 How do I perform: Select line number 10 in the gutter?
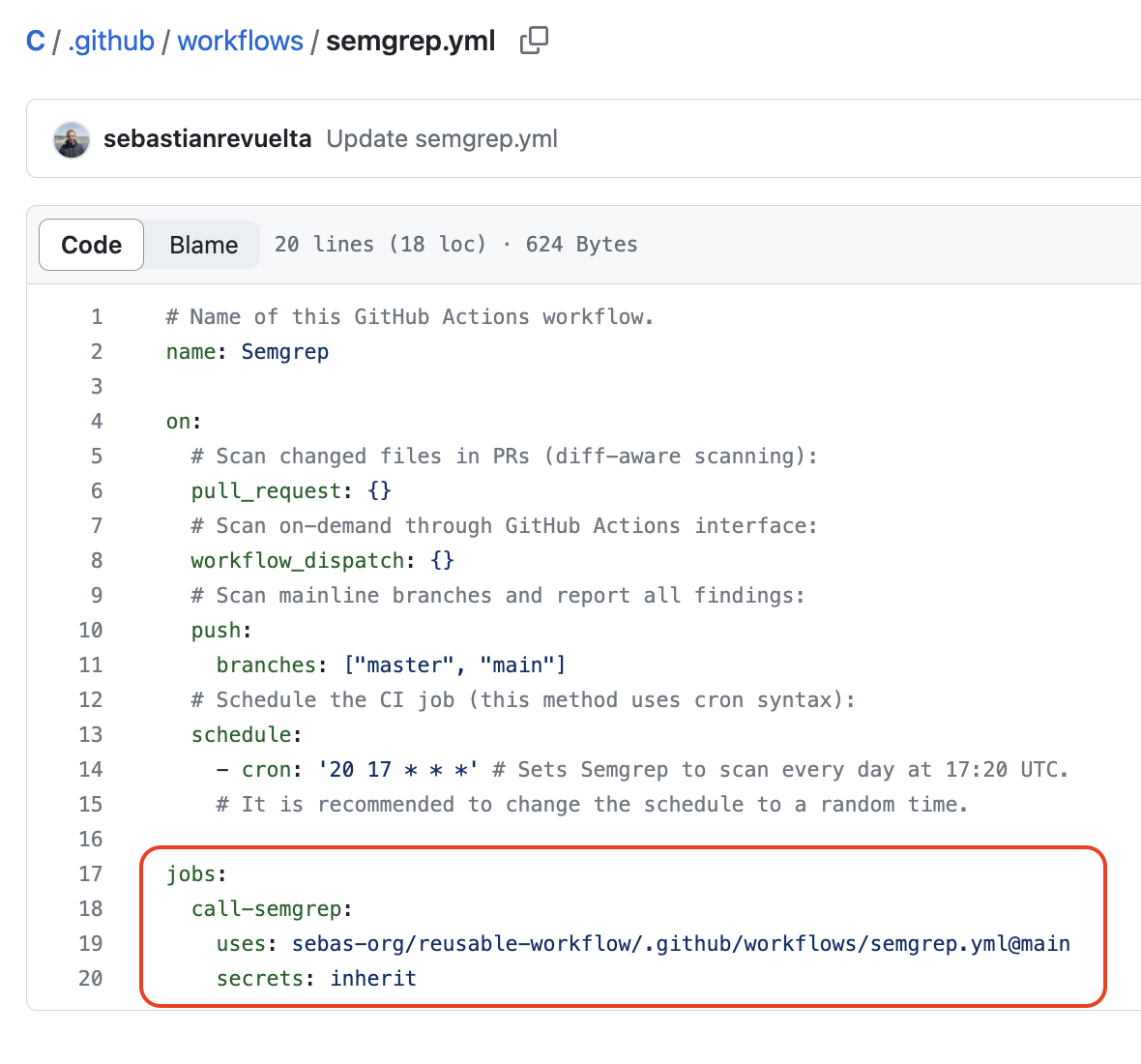[91, 631]
